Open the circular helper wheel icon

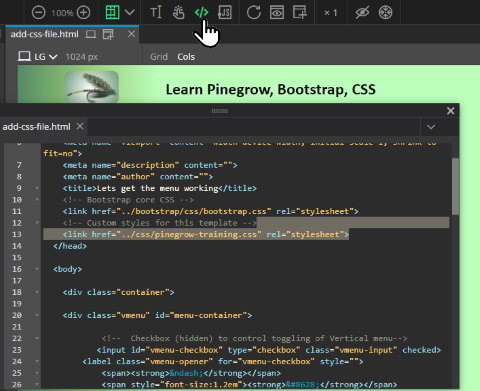pos(385,13)
